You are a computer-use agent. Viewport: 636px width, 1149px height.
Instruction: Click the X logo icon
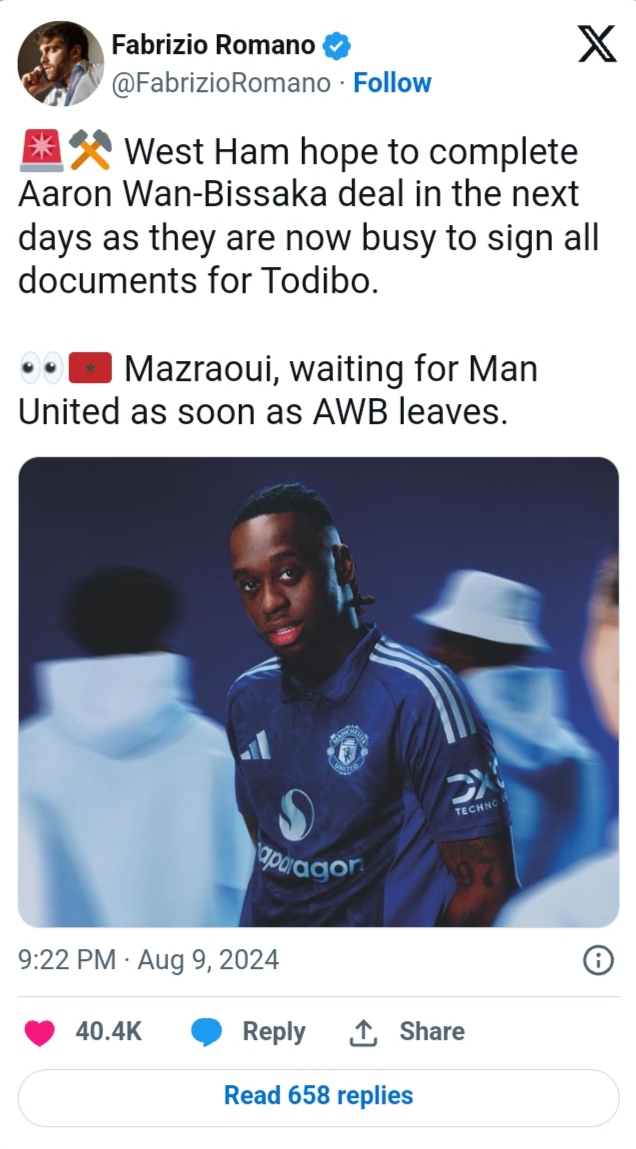(x=597, y=43)
